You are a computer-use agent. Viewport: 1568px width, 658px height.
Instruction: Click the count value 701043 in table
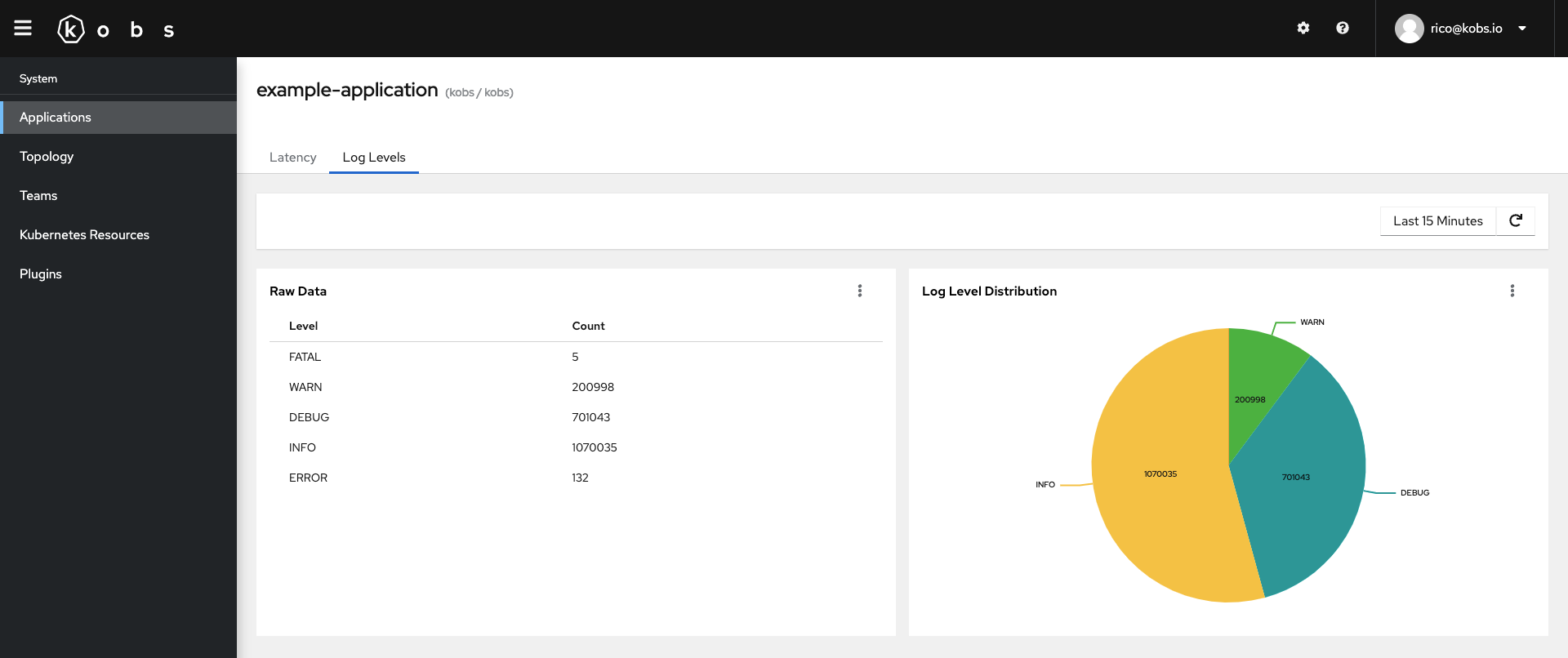(x=591, y=417)
